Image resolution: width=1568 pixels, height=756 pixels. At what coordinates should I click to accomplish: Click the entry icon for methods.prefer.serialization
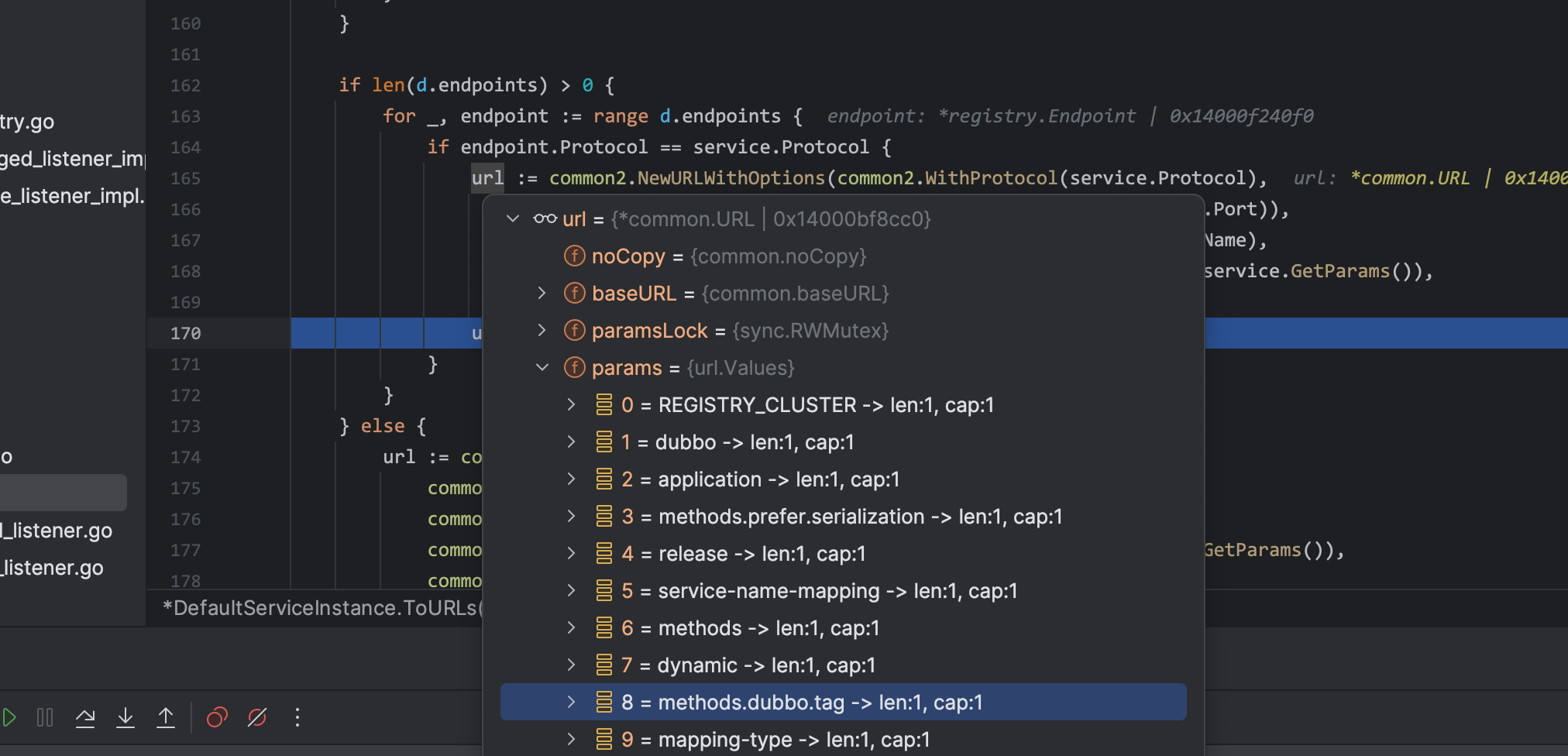[x=604, y=516]
